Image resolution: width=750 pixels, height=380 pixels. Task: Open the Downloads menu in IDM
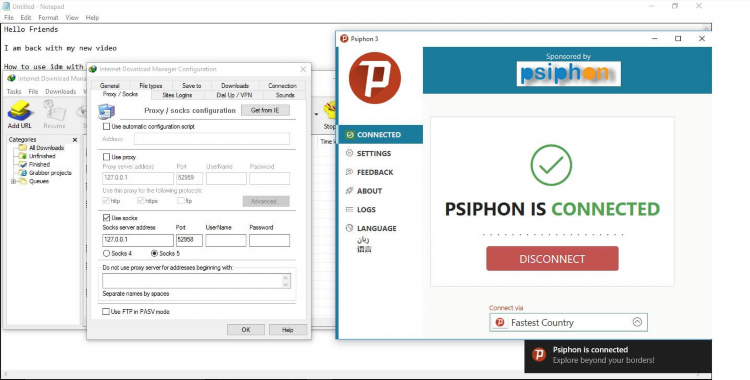coord(61,91)
